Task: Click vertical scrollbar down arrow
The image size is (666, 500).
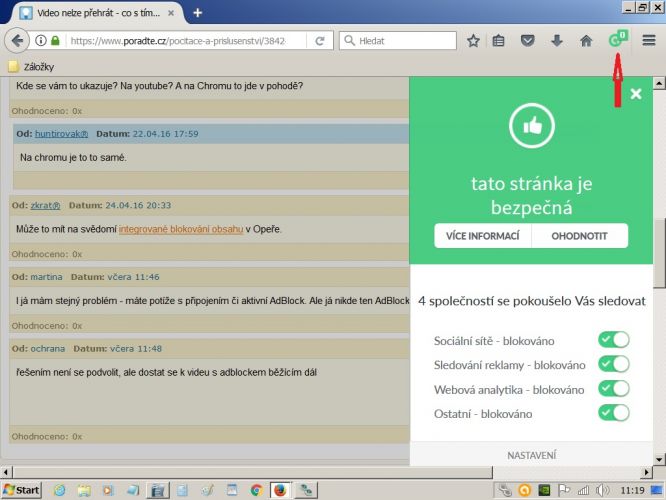Action: point(659,459)
